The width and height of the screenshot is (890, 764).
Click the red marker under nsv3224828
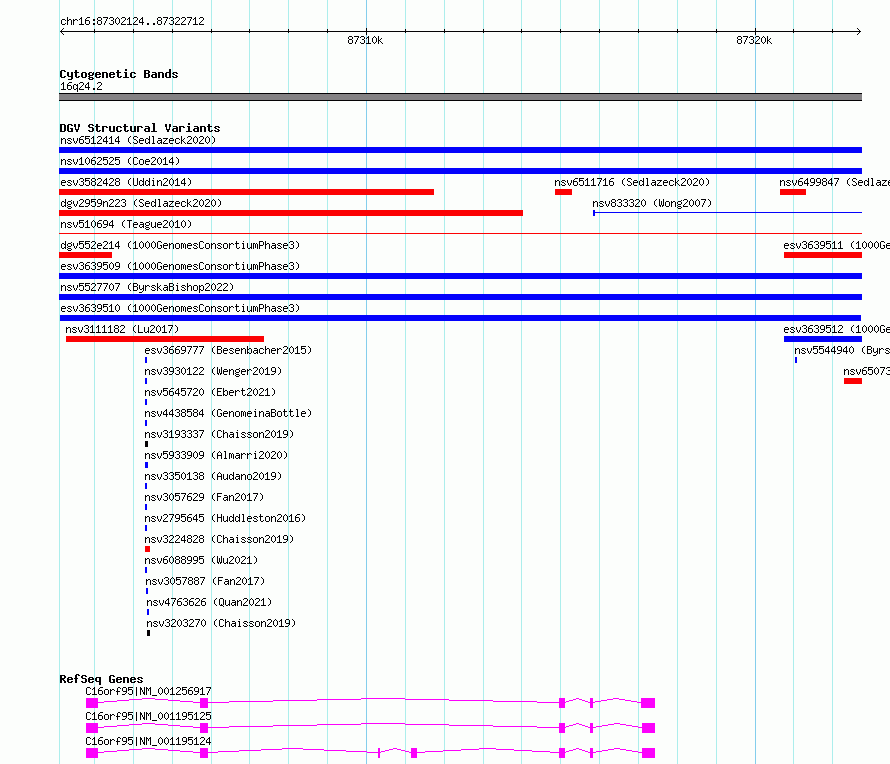tap(148, 549)
